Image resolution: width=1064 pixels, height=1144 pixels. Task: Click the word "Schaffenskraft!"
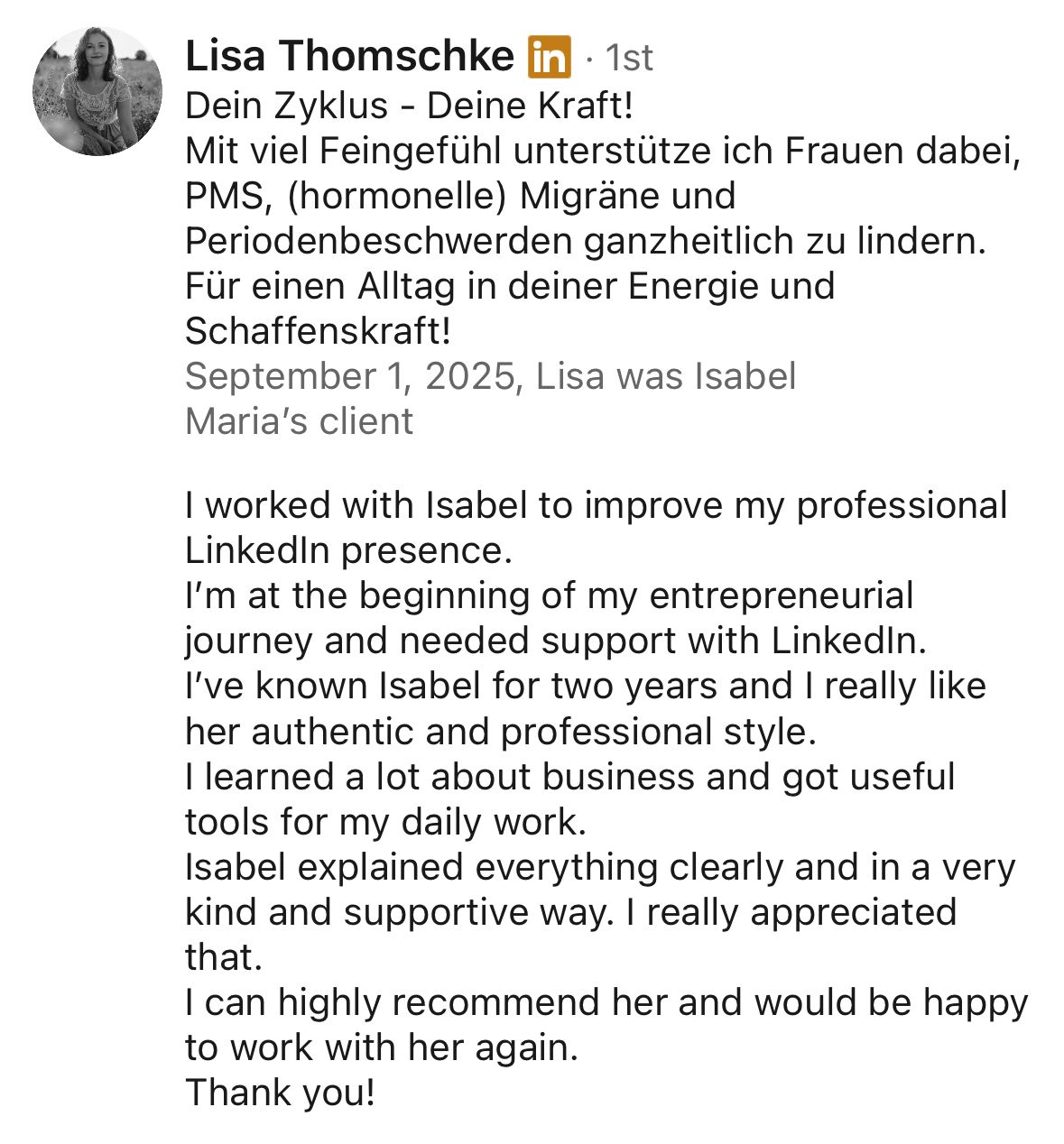click(x=317, y=332)
